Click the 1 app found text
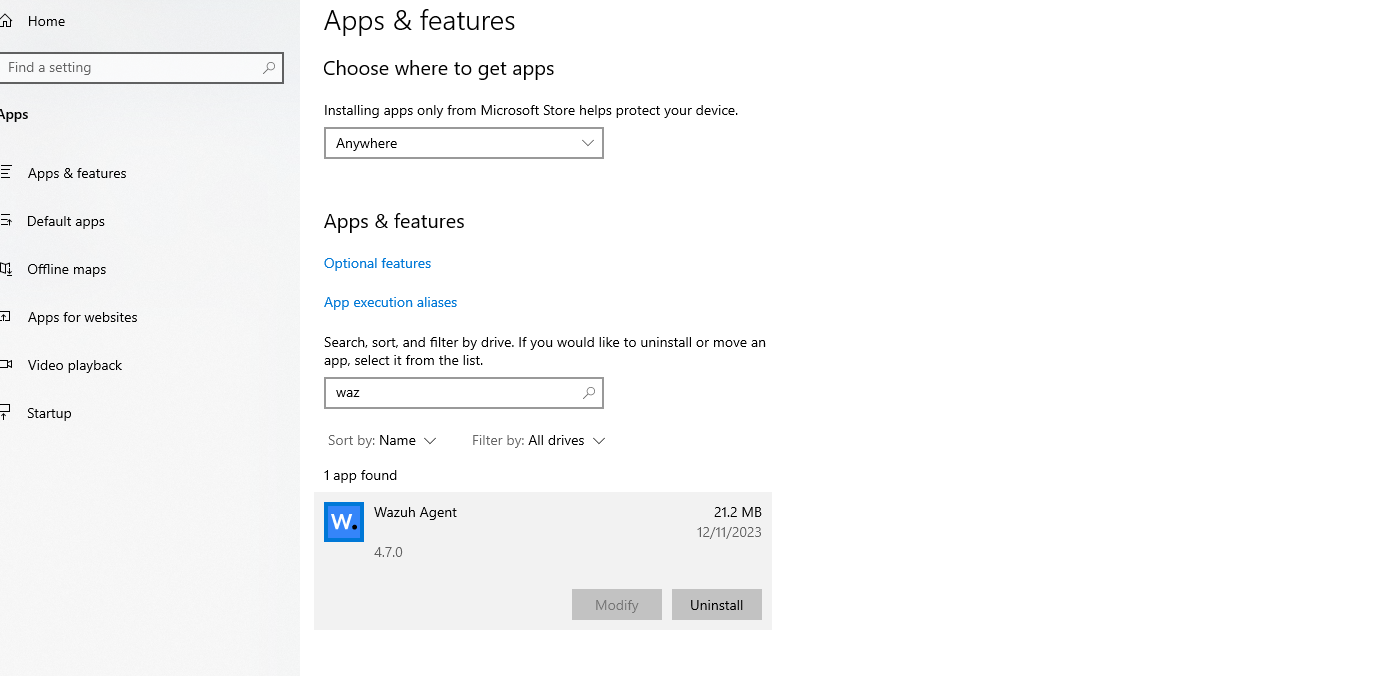Image resolution: width=1393 pixels, height=676 pixels. coord(361,476)
